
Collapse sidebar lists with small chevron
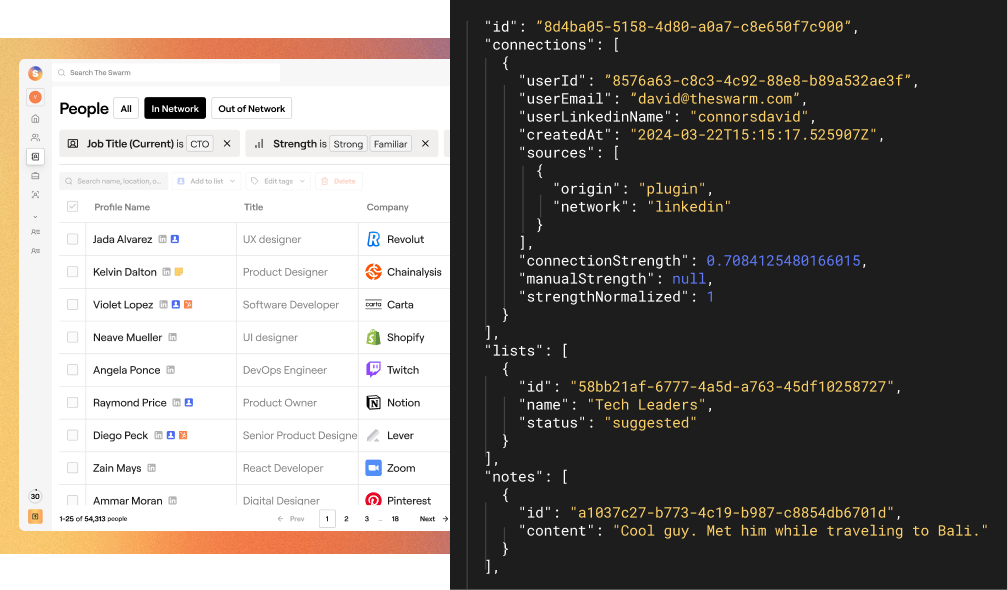click(35, 217)
